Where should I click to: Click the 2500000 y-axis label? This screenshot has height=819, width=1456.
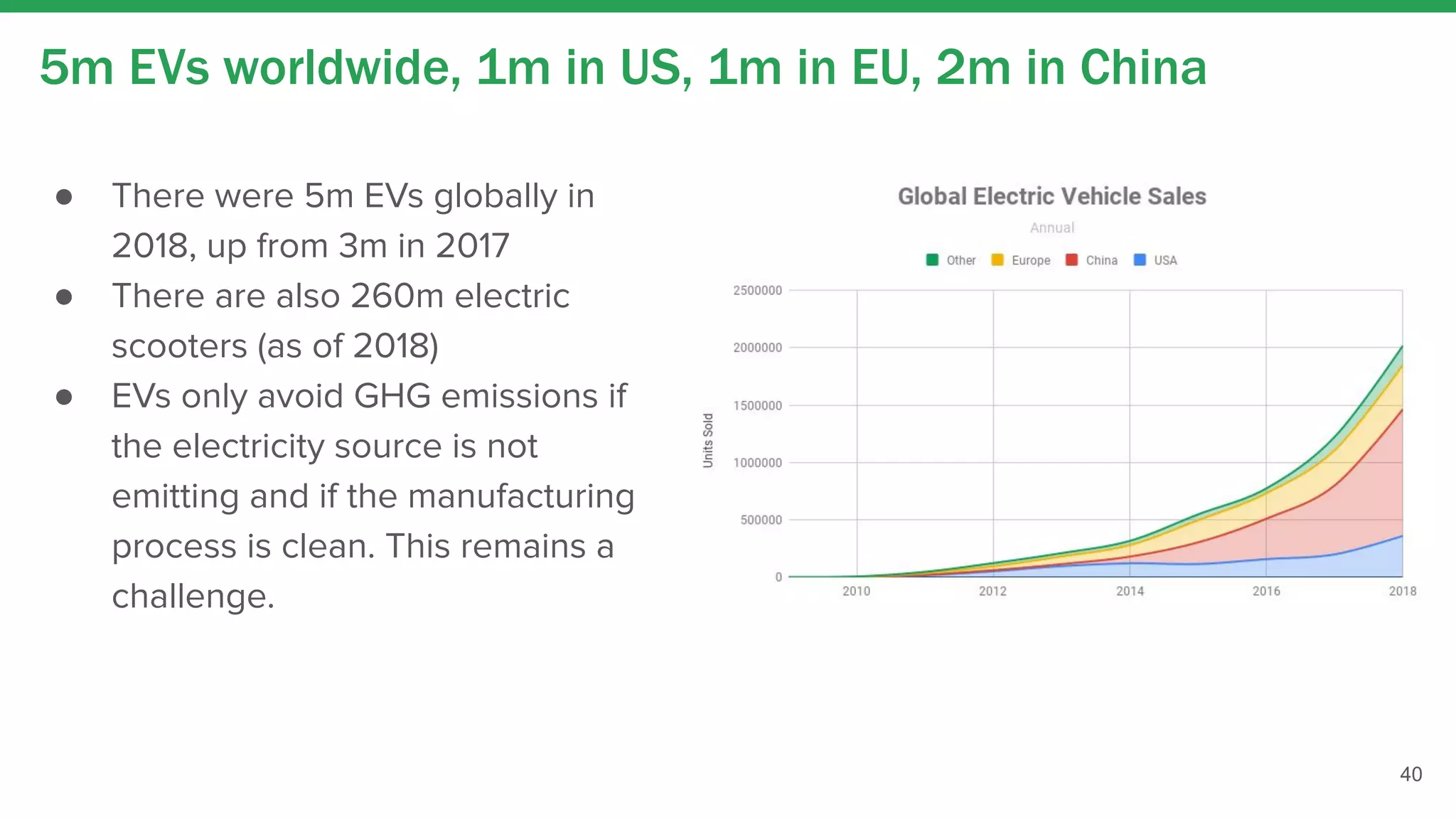(757, 290)
